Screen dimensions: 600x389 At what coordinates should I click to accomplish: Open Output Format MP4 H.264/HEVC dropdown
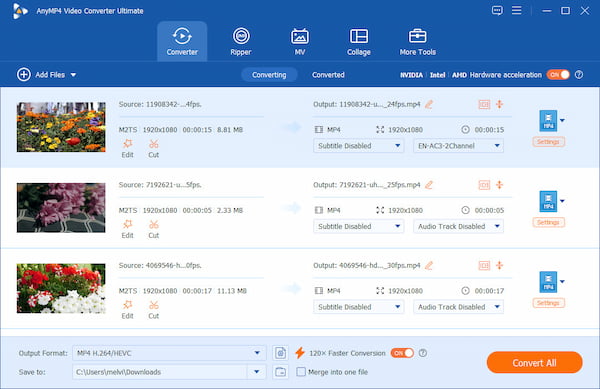(169, 353)
